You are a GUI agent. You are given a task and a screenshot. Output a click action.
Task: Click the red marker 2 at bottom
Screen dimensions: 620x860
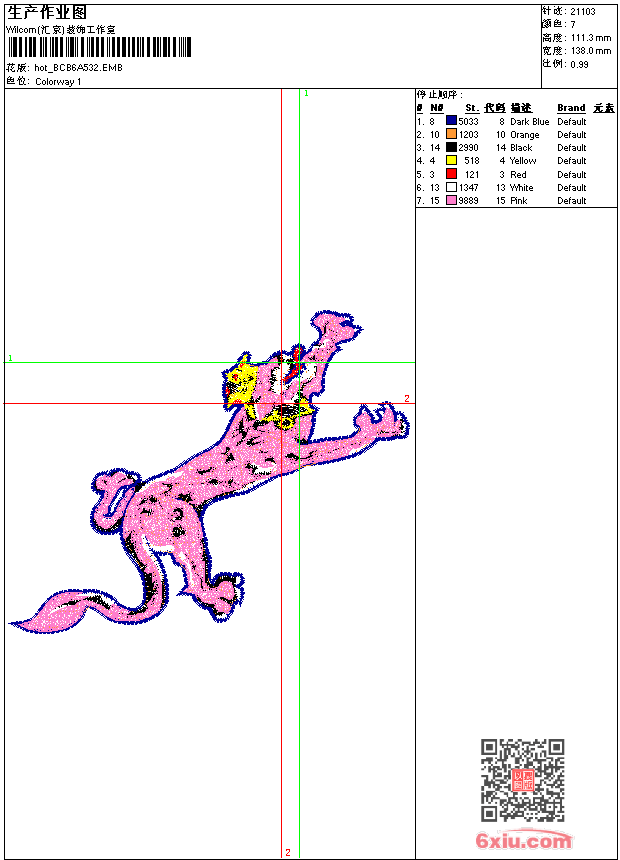pos(288,852)
